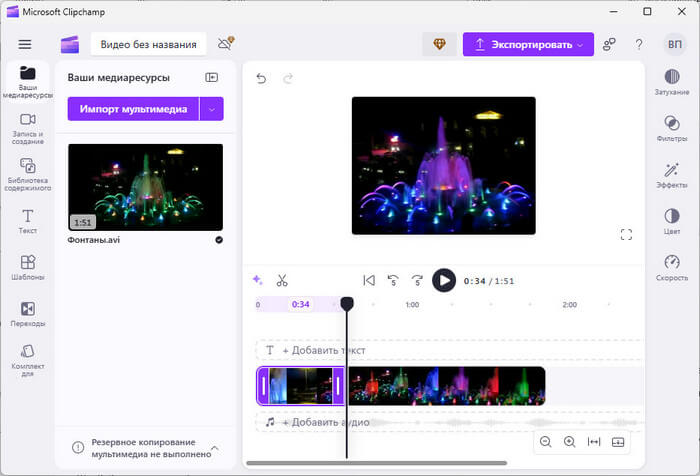Open the Комплект sidebar tab
The image size is (700, 476).
tap(28, 360)
